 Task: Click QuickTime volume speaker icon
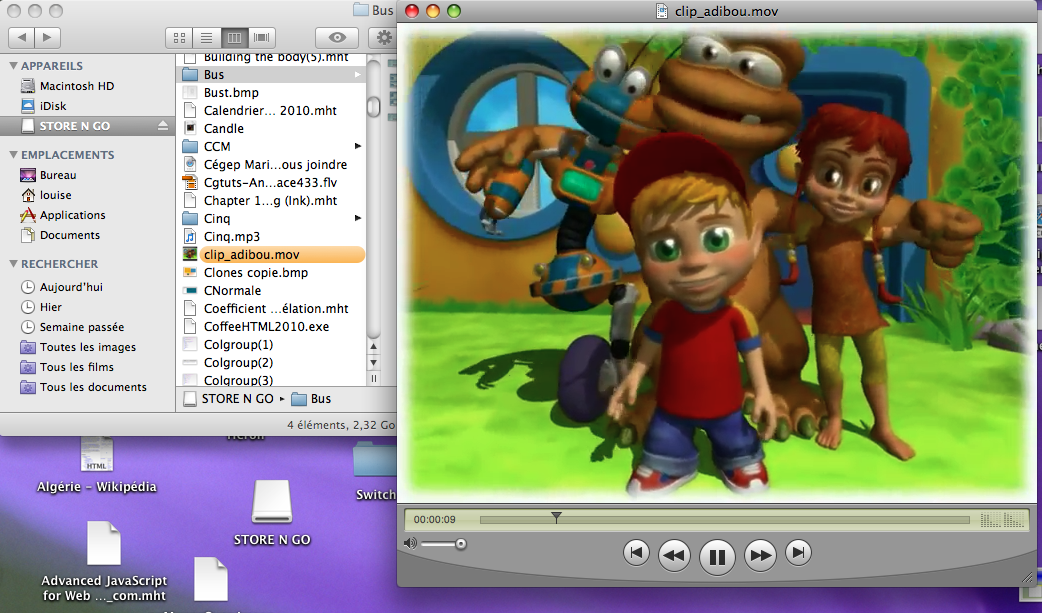(410, 543)
